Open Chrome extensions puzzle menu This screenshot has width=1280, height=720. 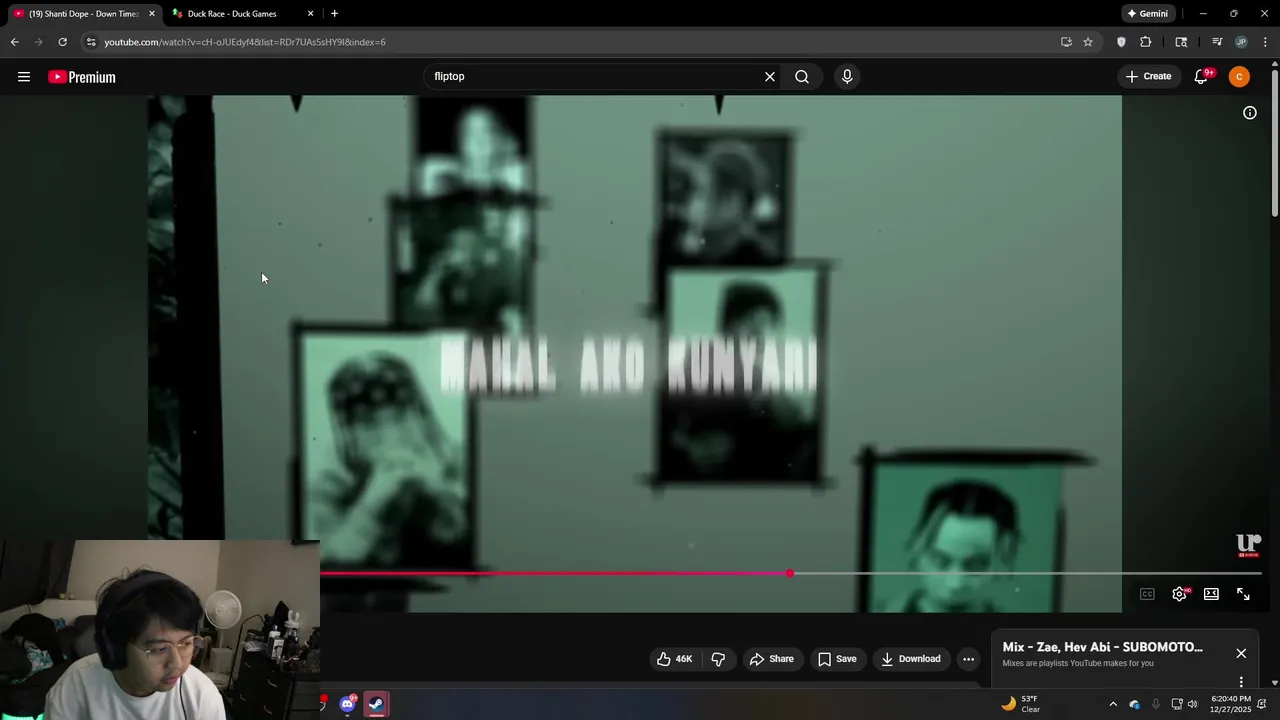point(1146,42)
